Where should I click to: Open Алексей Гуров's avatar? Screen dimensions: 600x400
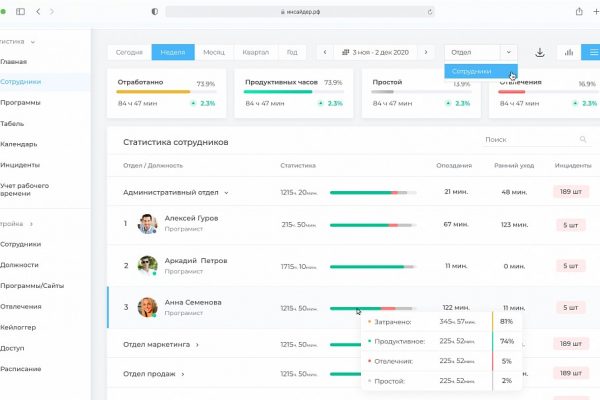click(x=147, y=224)
